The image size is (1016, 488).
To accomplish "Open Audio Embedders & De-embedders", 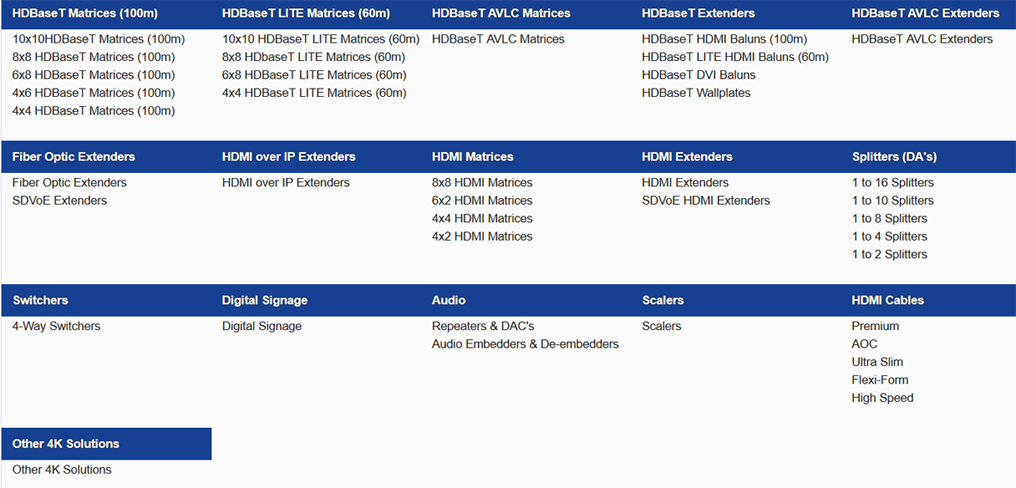I will pos(525,344).
